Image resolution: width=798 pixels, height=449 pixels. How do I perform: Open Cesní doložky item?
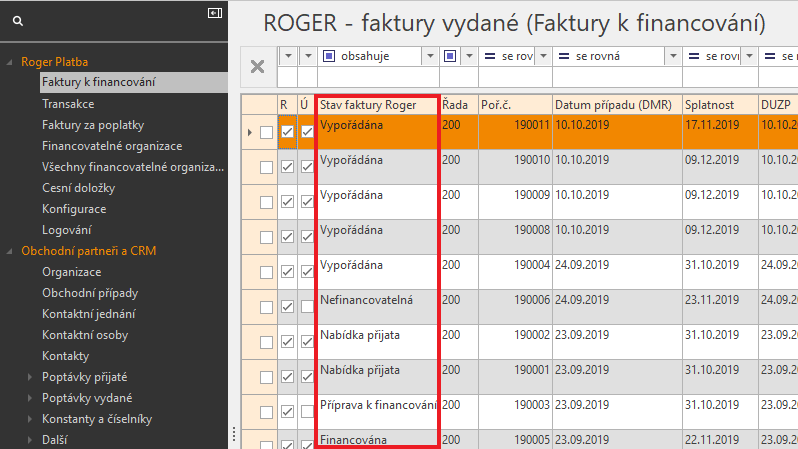pyautogui.click(x=78, y=188)
